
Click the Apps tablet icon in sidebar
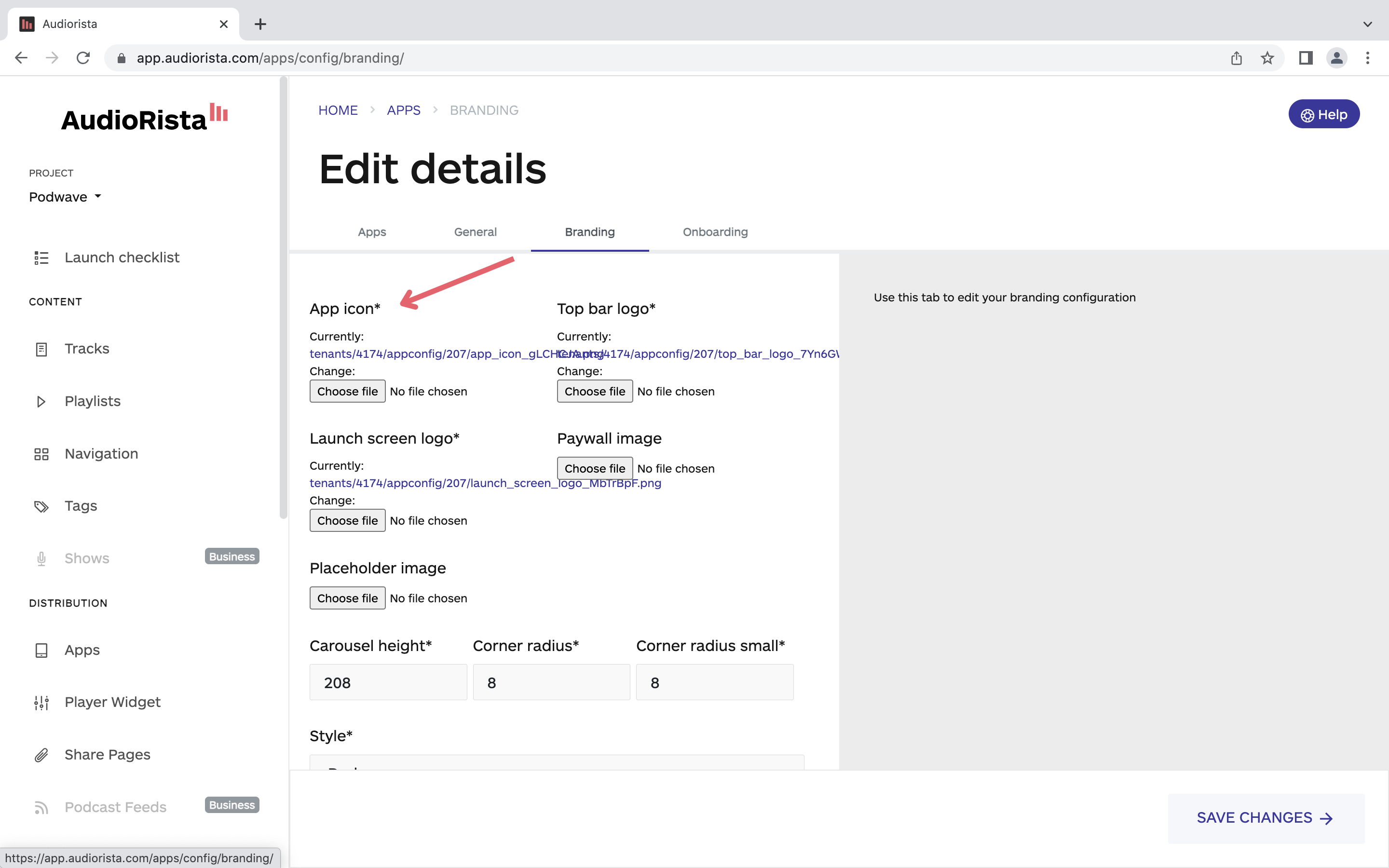41,651
